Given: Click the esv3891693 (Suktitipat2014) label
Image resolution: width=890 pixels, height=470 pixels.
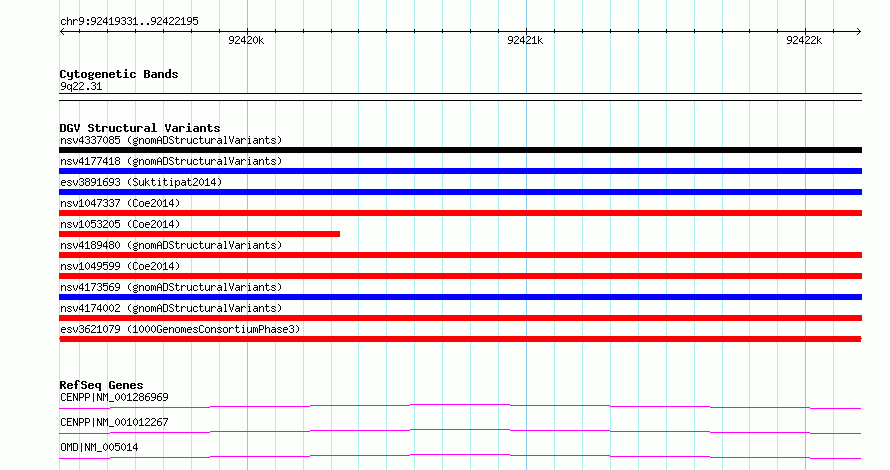Looking at the screenshot, I should pyautogui.click(x=141, y=182).
